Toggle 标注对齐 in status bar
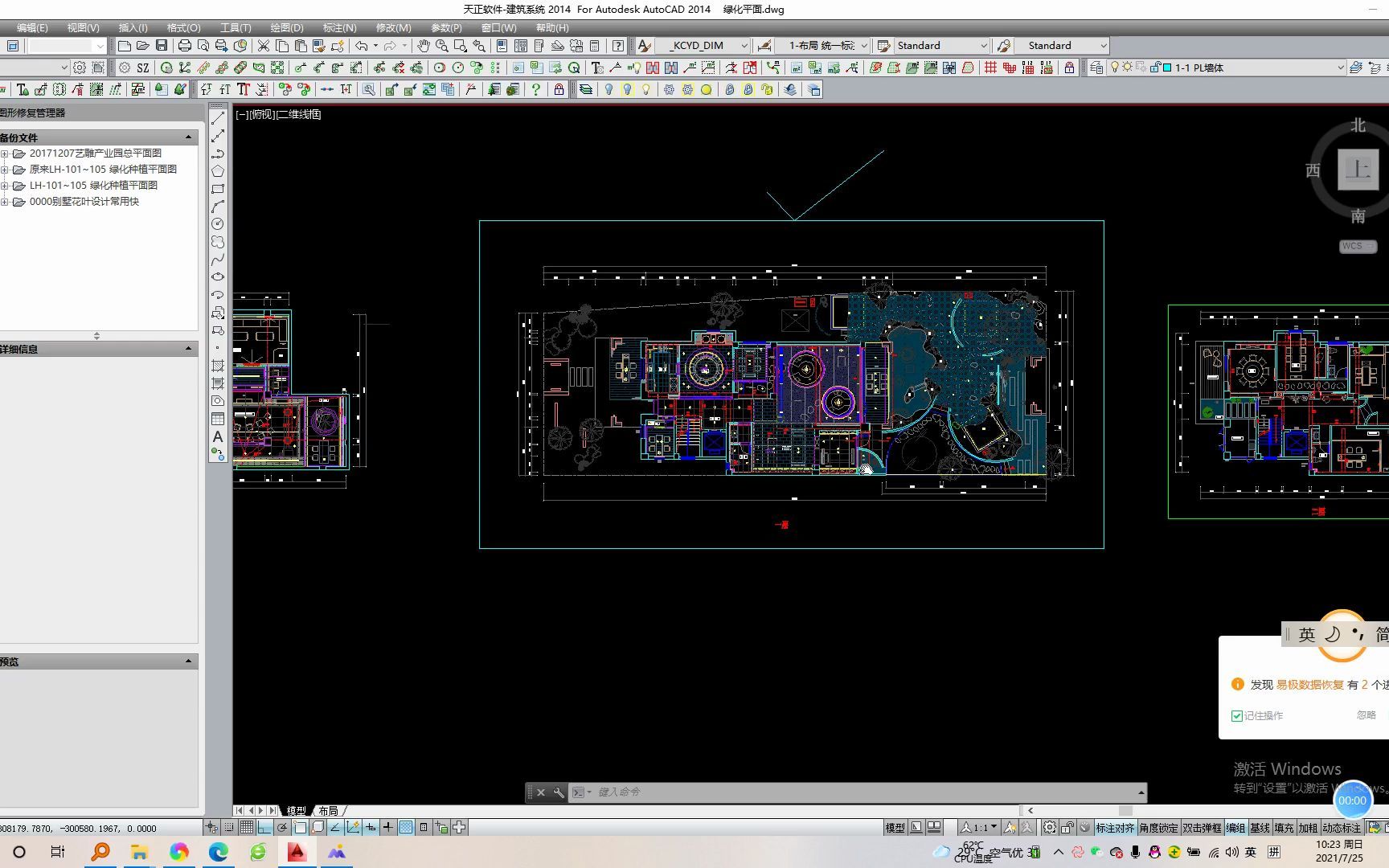 tap(1115, 828)
